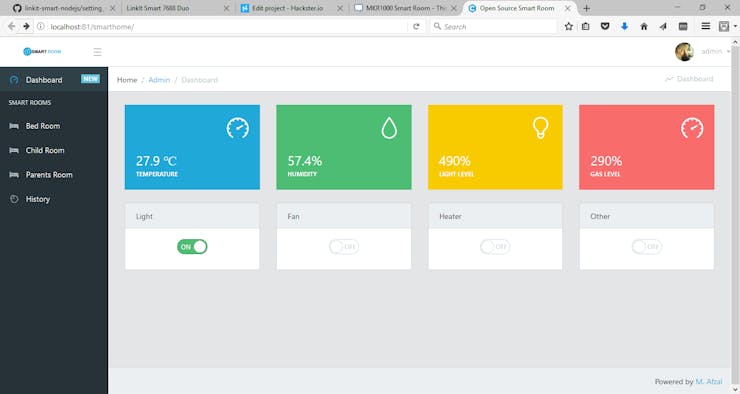This screenshot has height=394, width=740.
Task: Switch to linkit-smart-nodejs GitHub tab
Action: (x=65, y=8)
